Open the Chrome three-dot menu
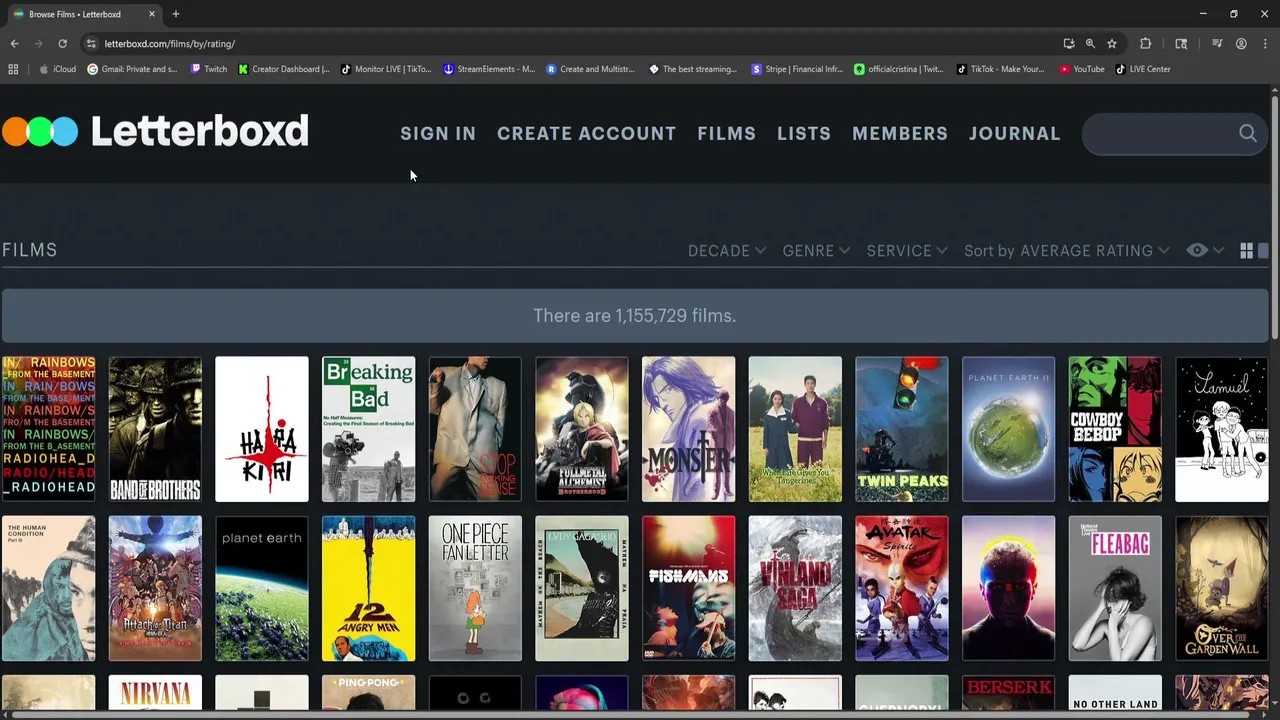The width and height of the screenshot is (1280, 720). pyautogui.click(x=1265, y=44)
